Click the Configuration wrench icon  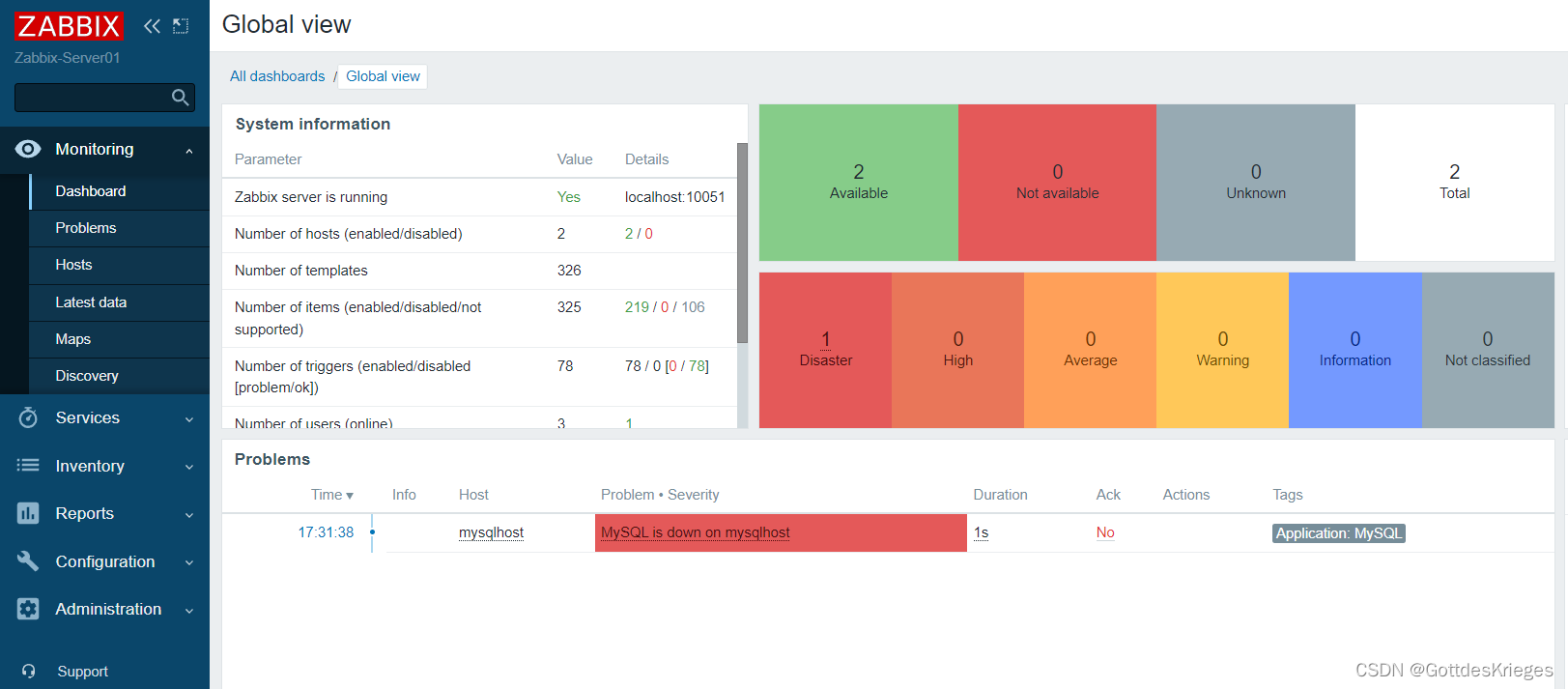tap(28, 561)
